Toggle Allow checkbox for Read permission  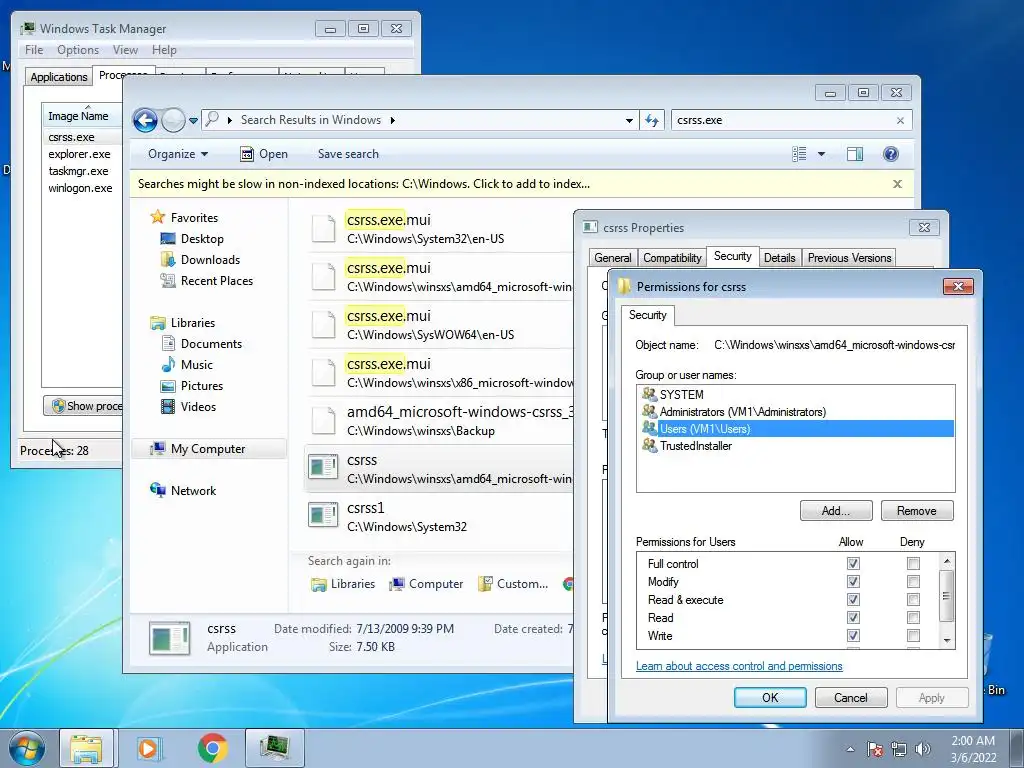pos(853,618)
